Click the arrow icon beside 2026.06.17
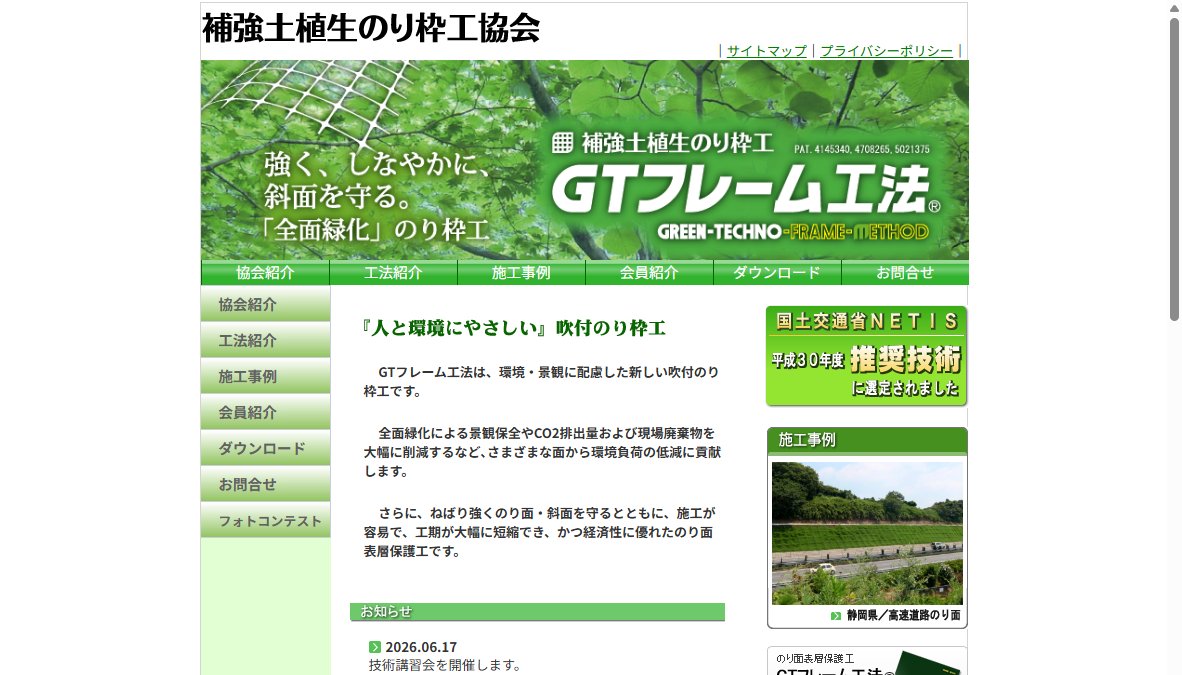Image resolution: width=1182 pixels, height=675 pixels. tap(375, 647)
